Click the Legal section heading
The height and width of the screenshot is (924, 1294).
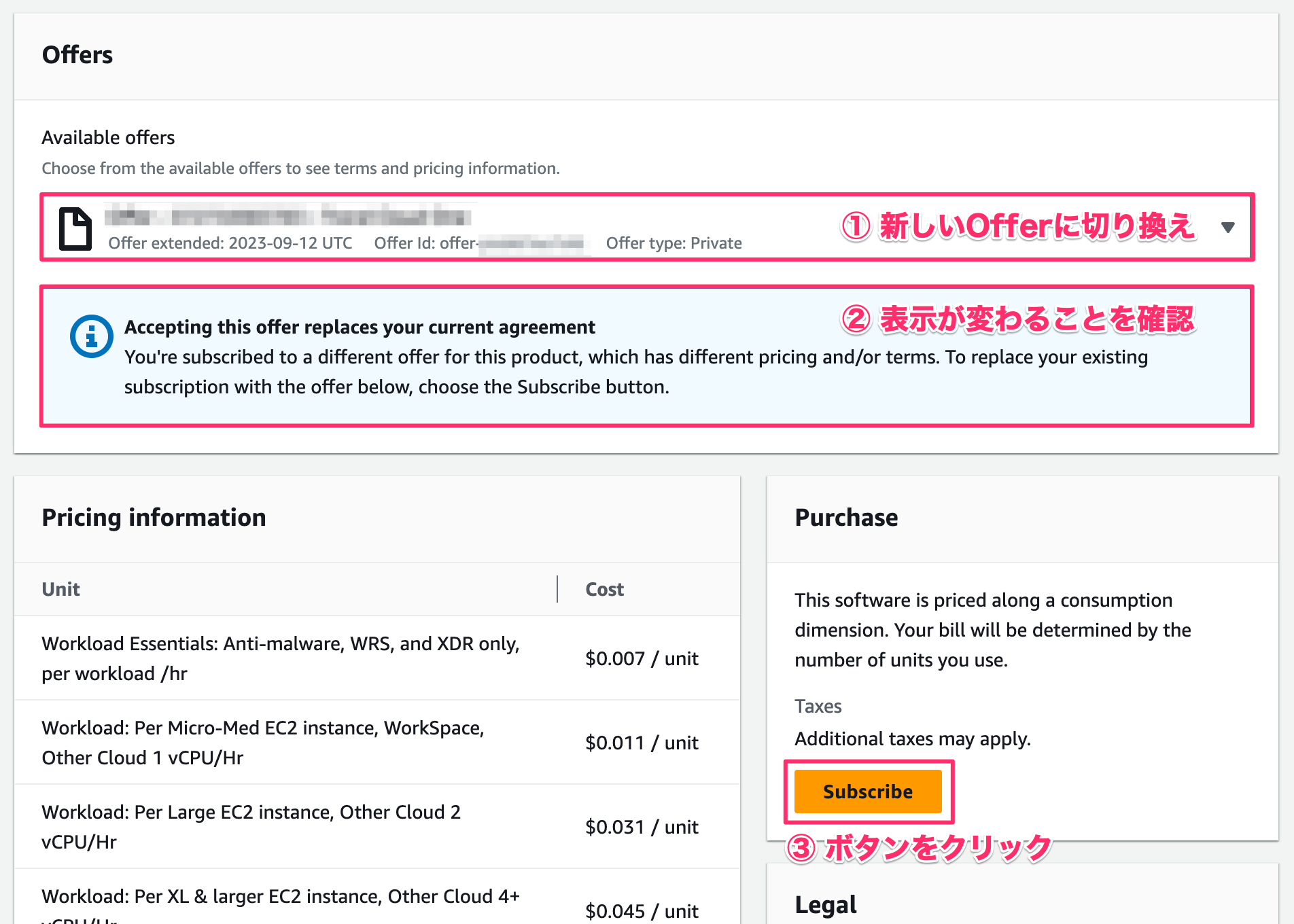[825, 904]
